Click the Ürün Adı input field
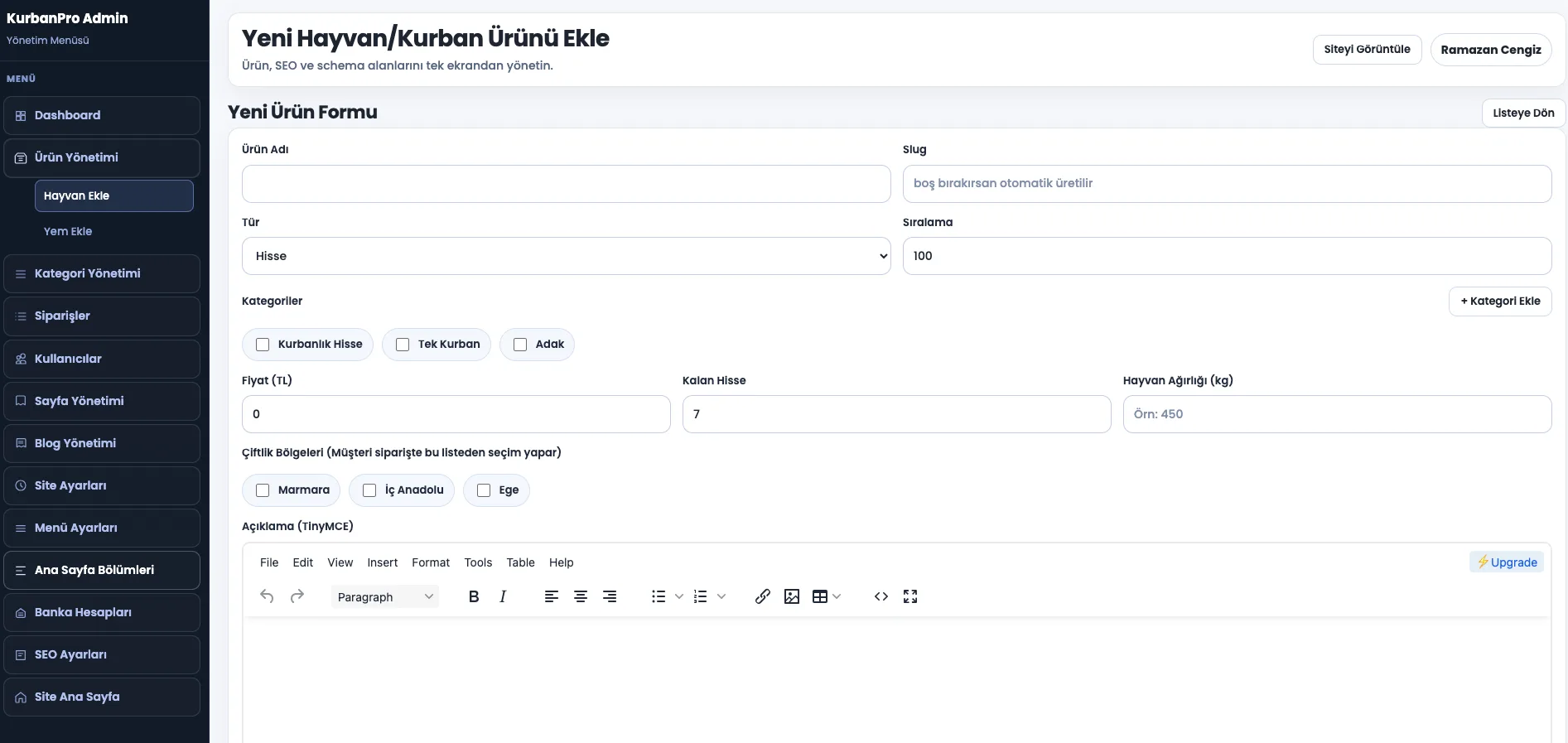Viewport: 1568px width, 743px height. 566,184
